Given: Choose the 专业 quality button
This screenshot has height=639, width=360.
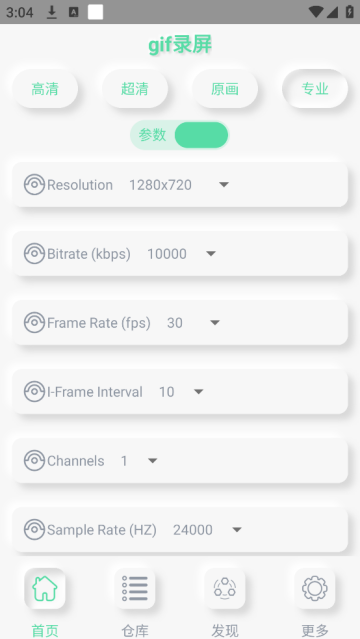Looking at the screenshot, I should (315, 88).
